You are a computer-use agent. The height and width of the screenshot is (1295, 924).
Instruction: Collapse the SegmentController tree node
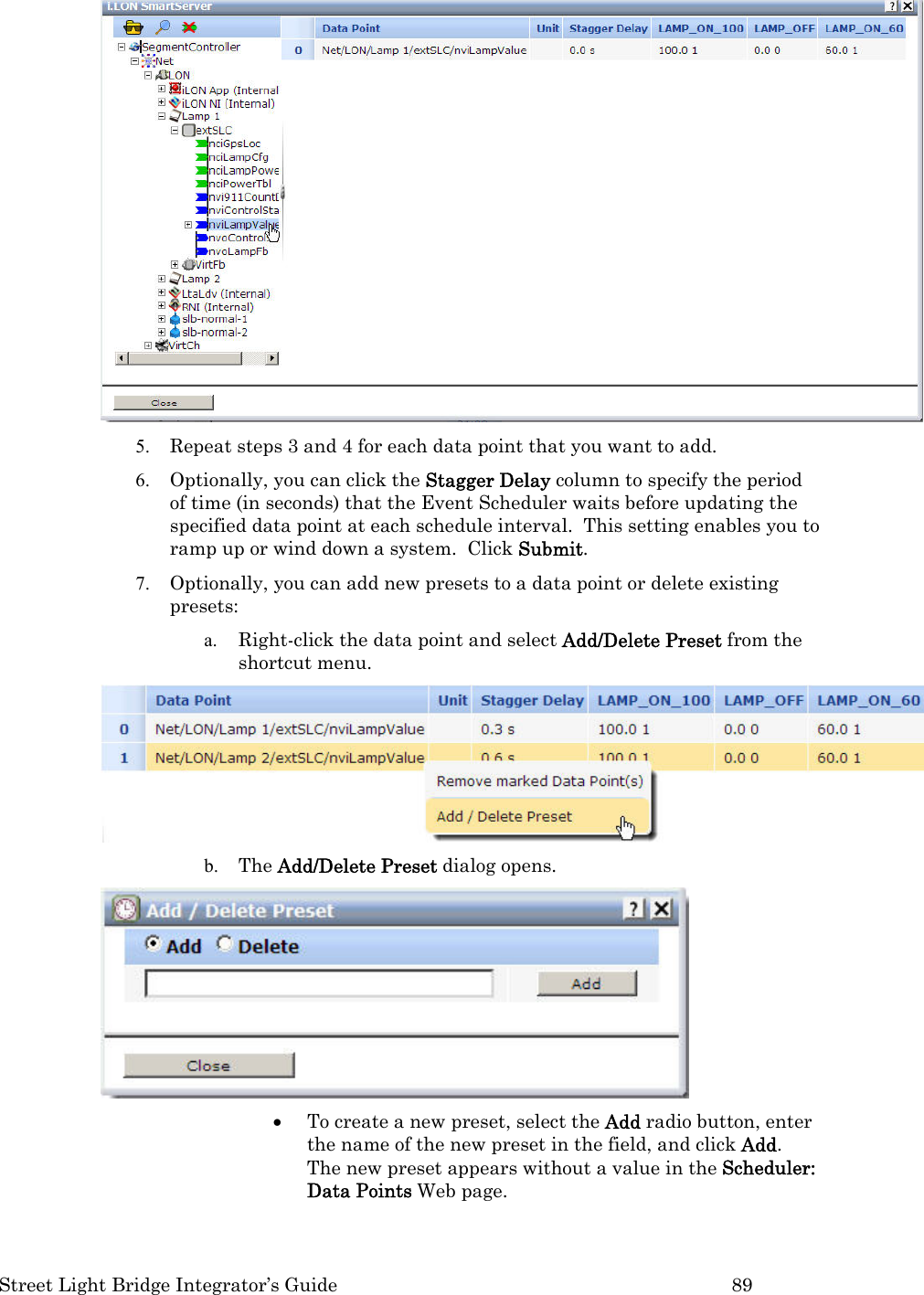pos(122,47)
